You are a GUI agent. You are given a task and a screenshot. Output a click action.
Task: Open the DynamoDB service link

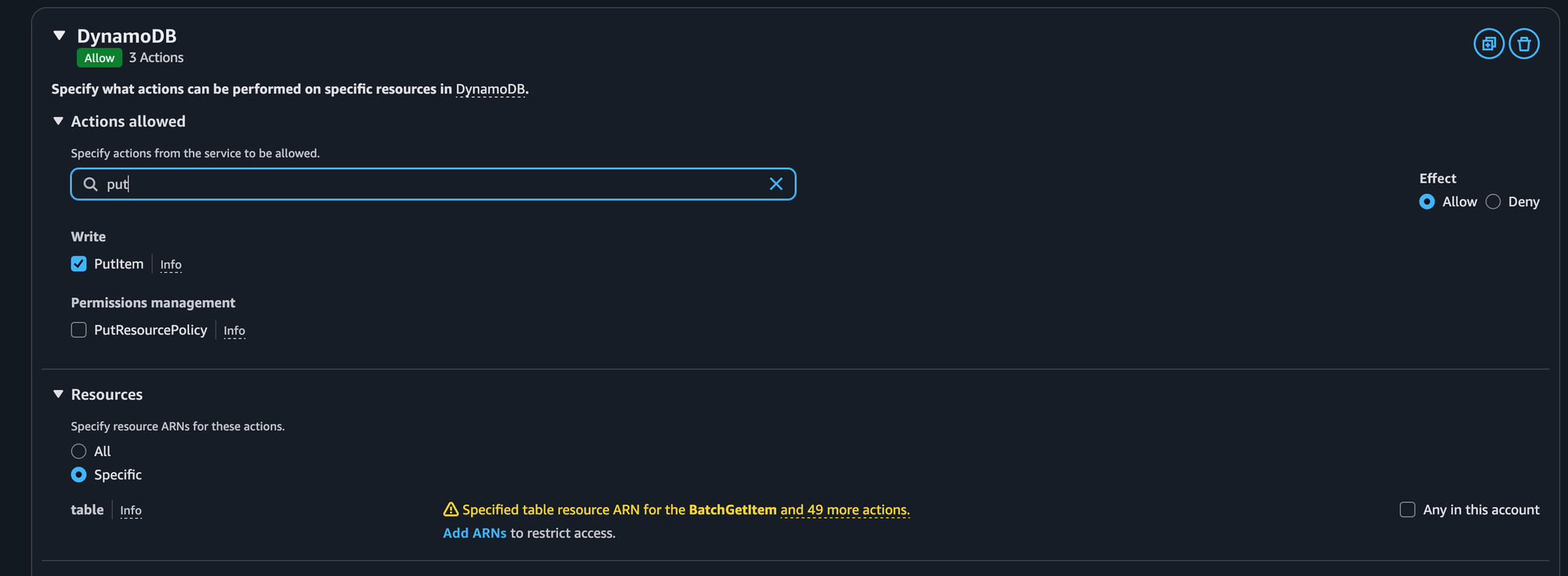point(490,89)
